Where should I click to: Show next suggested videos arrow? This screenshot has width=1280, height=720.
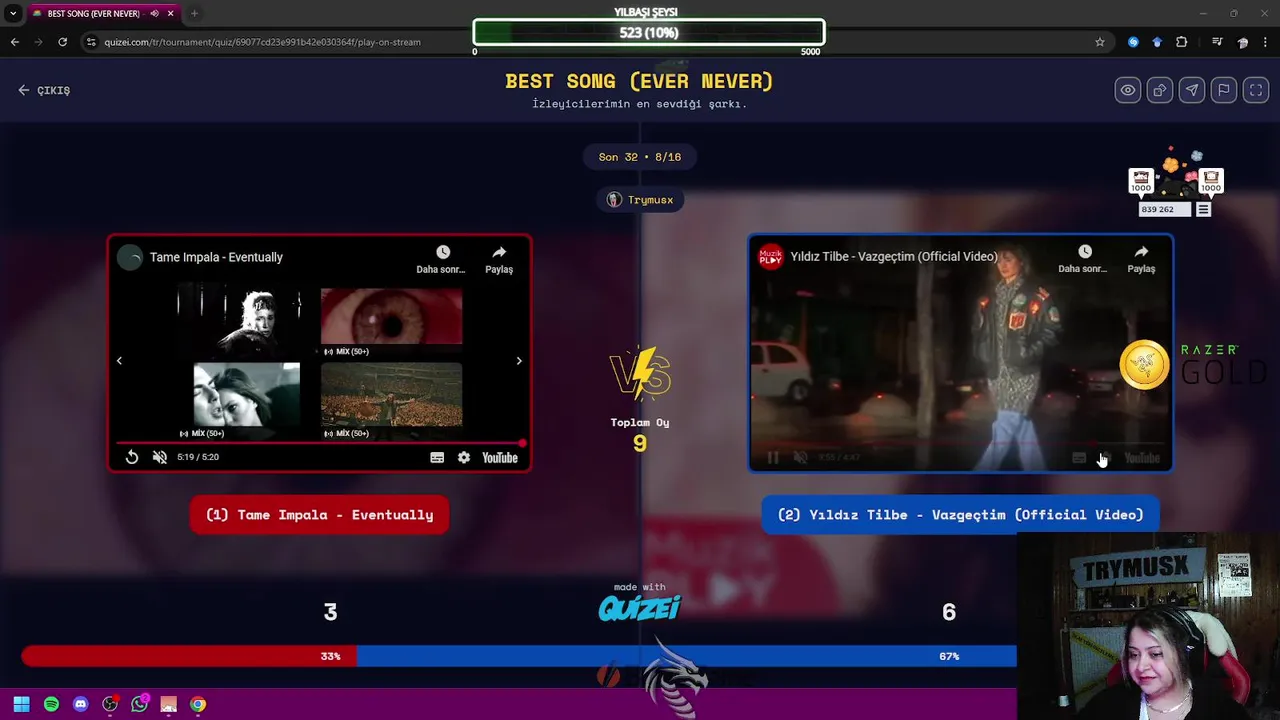519,361
